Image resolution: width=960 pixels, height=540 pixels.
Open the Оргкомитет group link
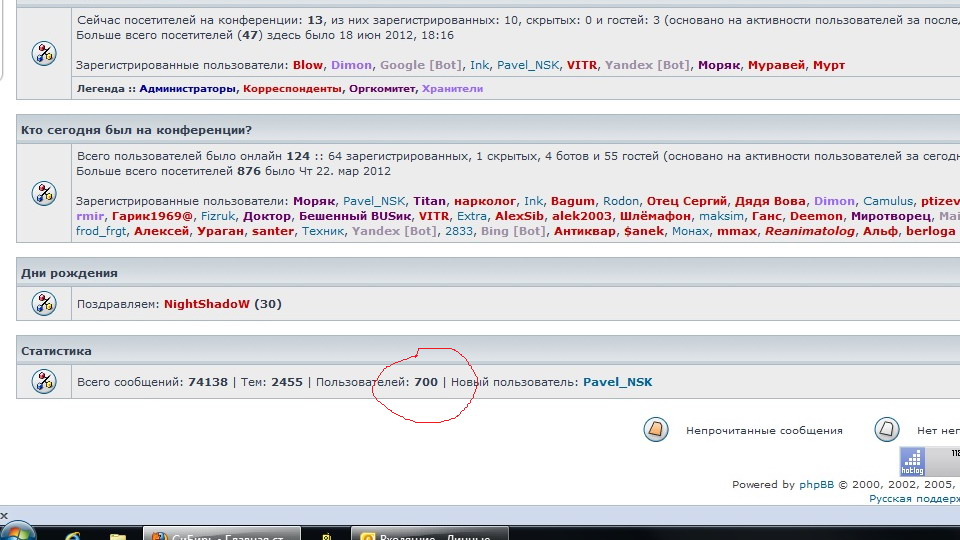point(381,89)
